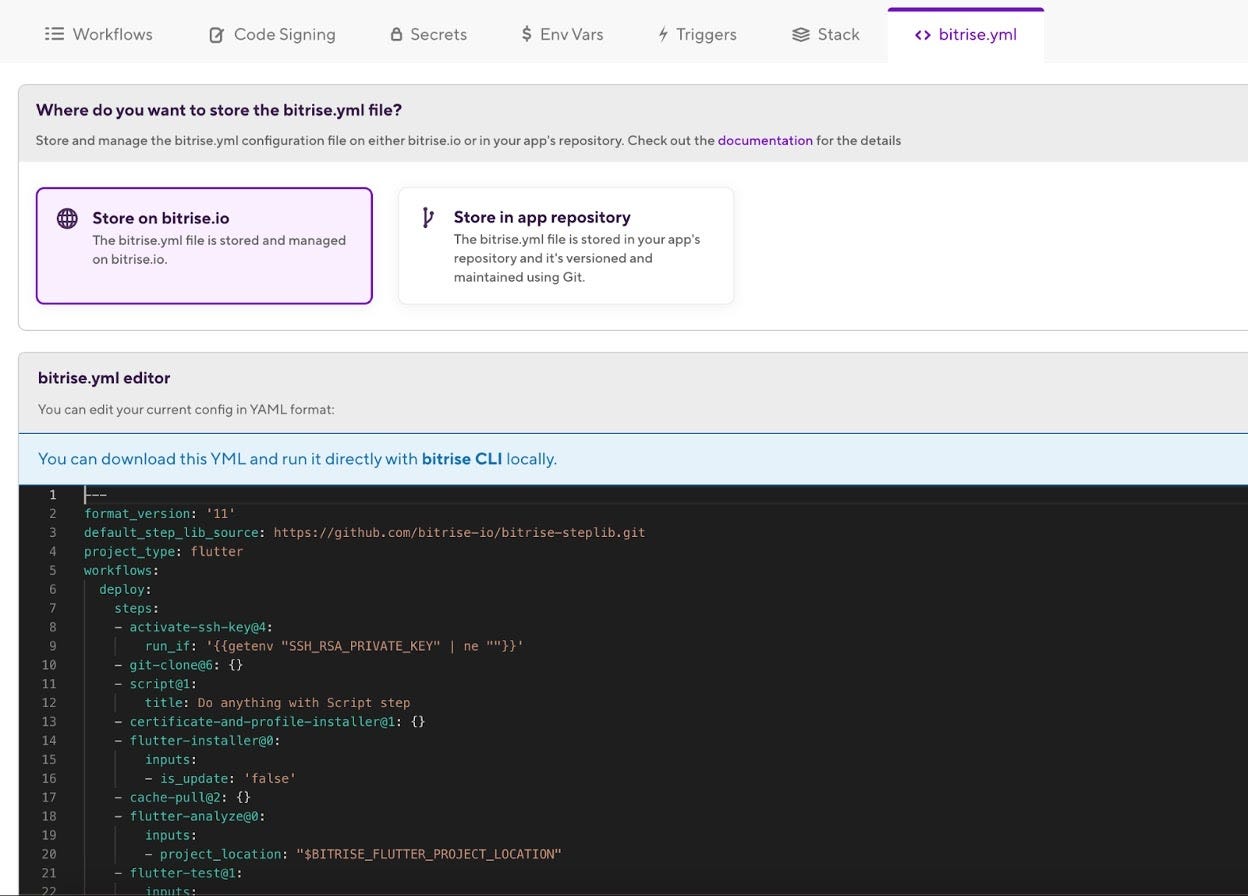This screenshot has width=1248, height=896.
Task: Click the deploy: line in the editor
Action: (126, 590)
